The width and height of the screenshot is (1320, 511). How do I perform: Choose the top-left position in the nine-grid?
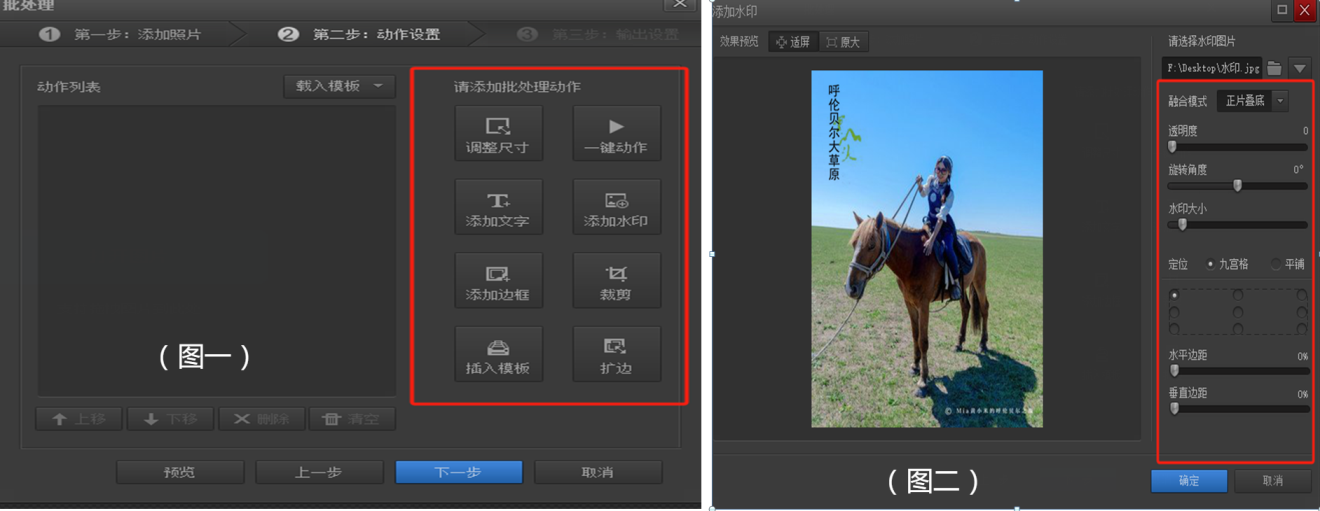pos(1174,295)
